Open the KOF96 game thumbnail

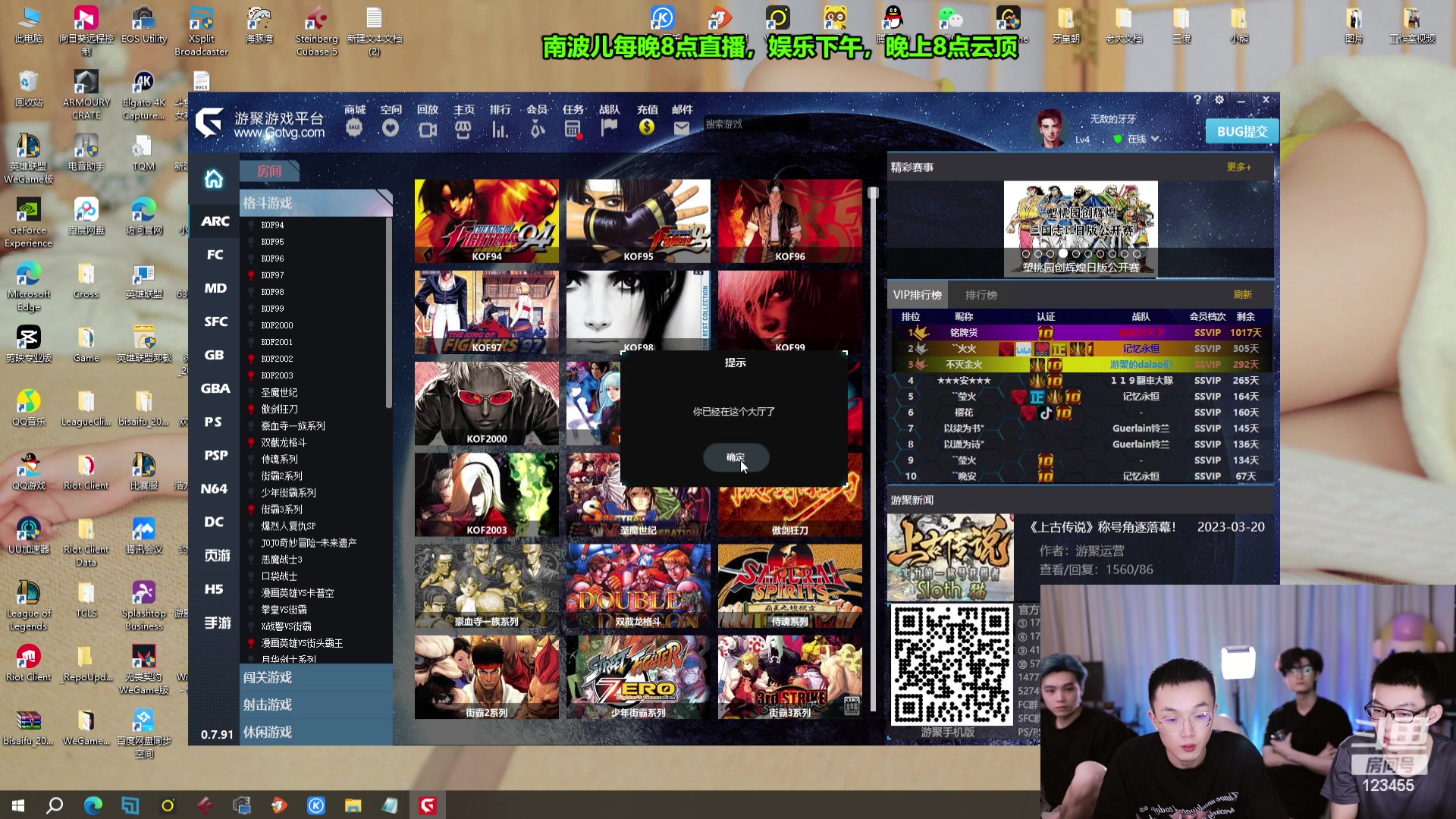click(790, 221)
